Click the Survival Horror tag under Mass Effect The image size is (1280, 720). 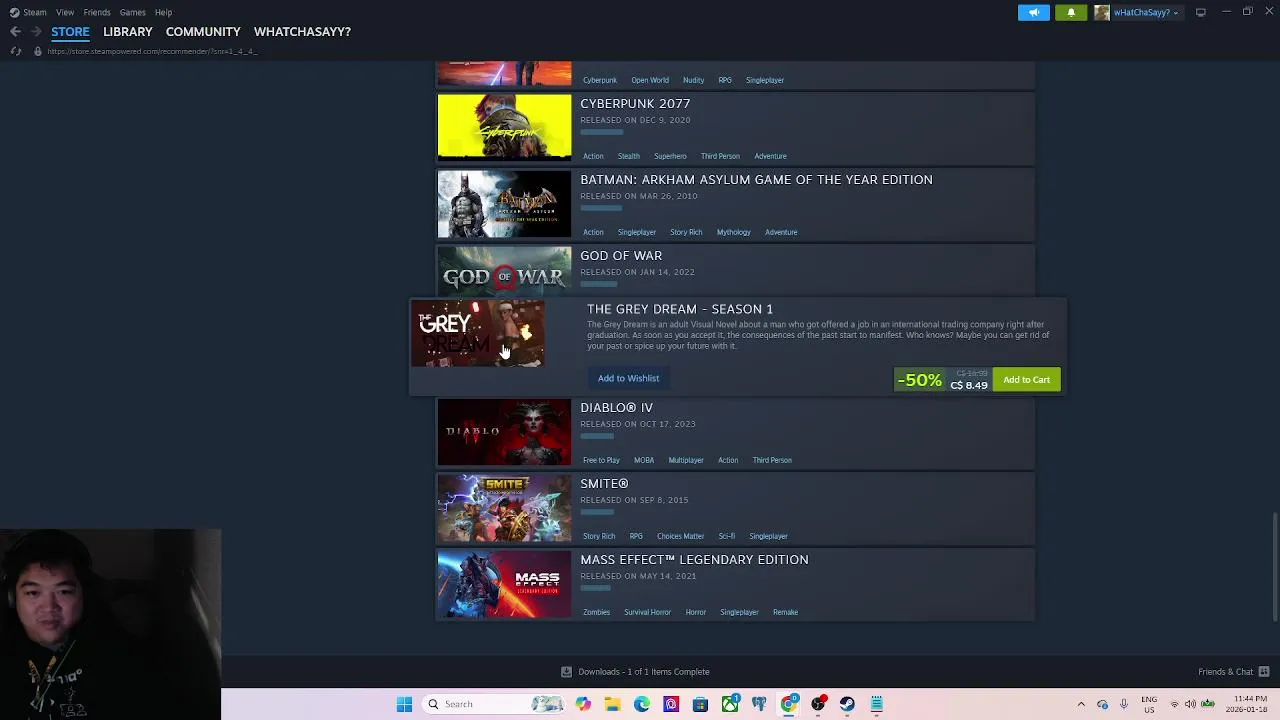coord(647,612)
